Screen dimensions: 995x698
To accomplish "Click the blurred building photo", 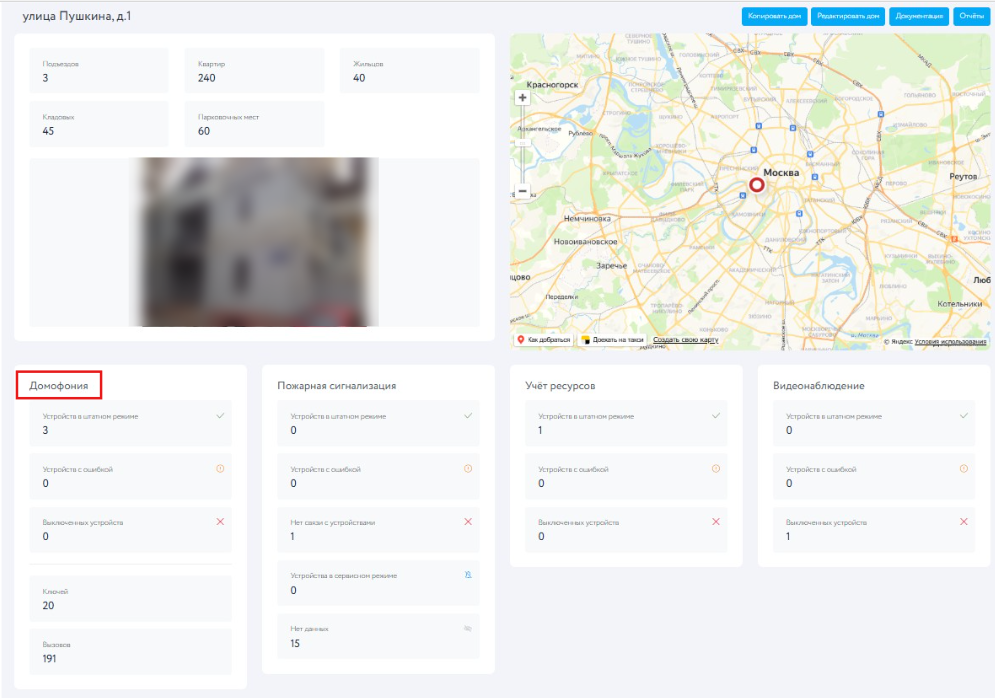I will tap(257, 242).
